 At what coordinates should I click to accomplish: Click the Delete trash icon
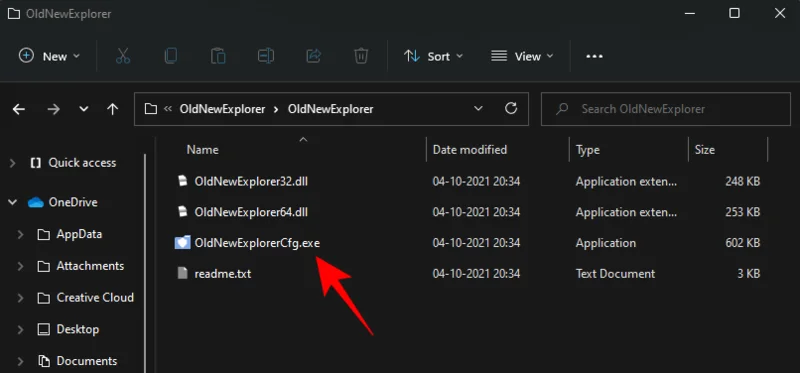click(x=361, y=56)
